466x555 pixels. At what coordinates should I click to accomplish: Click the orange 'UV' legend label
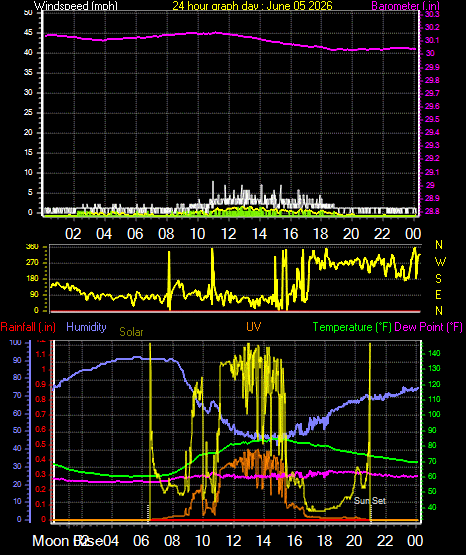click(x=254, y=327)
